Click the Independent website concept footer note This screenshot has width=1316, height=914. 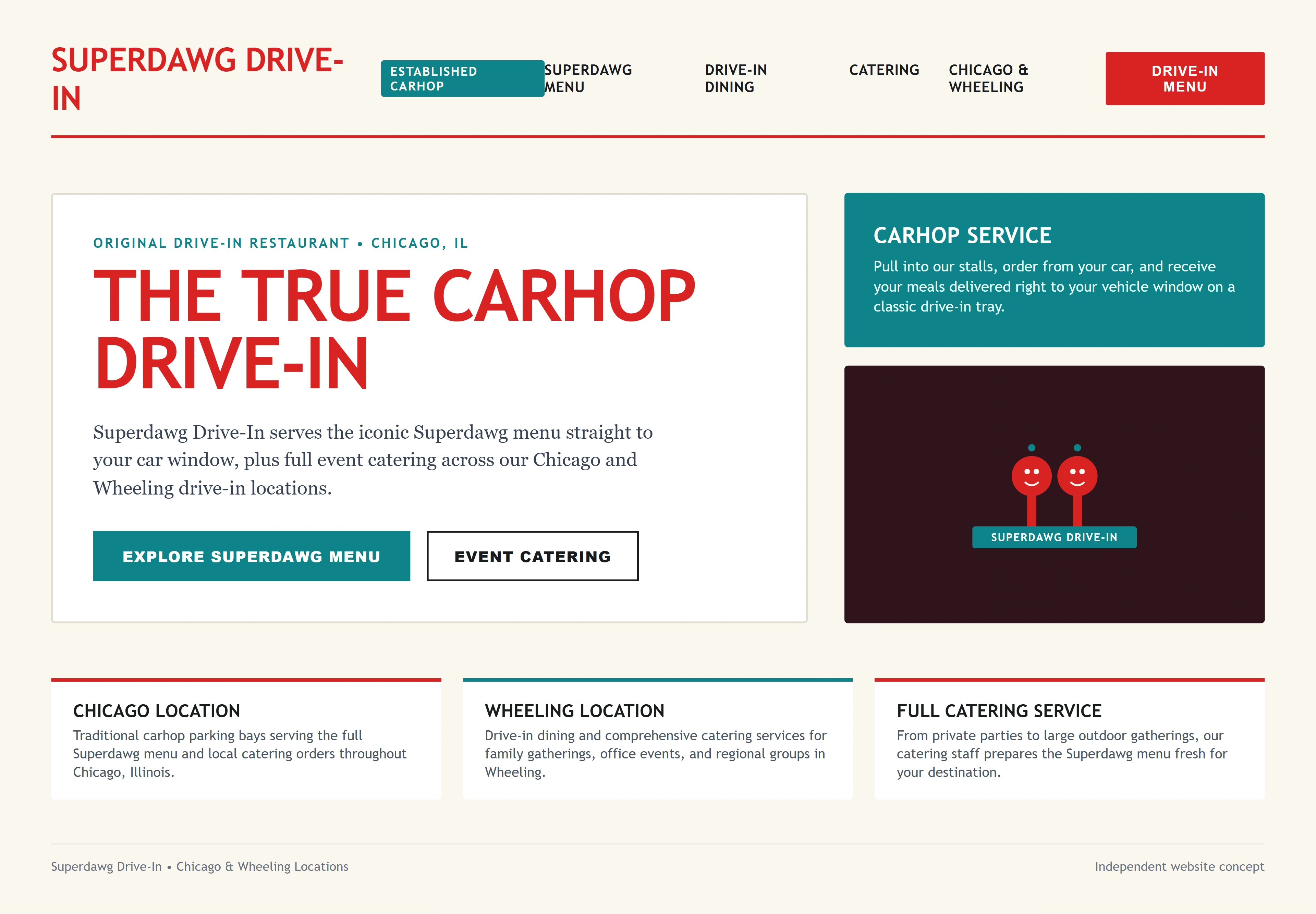1179,866
